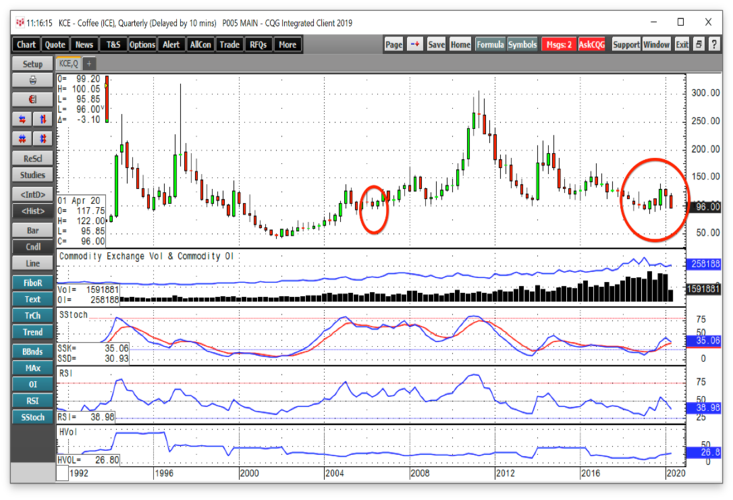Add a new tab with plus button
Image resolution: width=733 pixels, height=500 pixels.
89,62
